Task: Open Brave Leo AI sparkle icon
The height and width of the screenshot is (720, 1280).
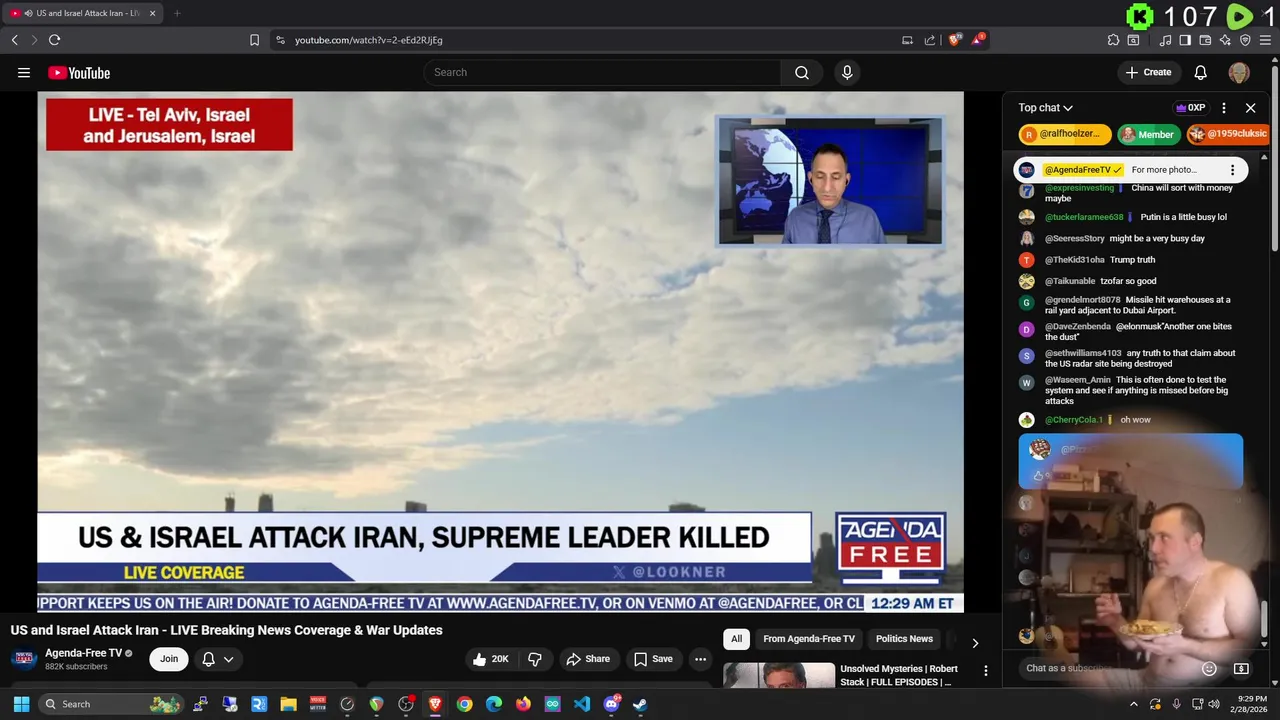Action: coord(1225,40)
